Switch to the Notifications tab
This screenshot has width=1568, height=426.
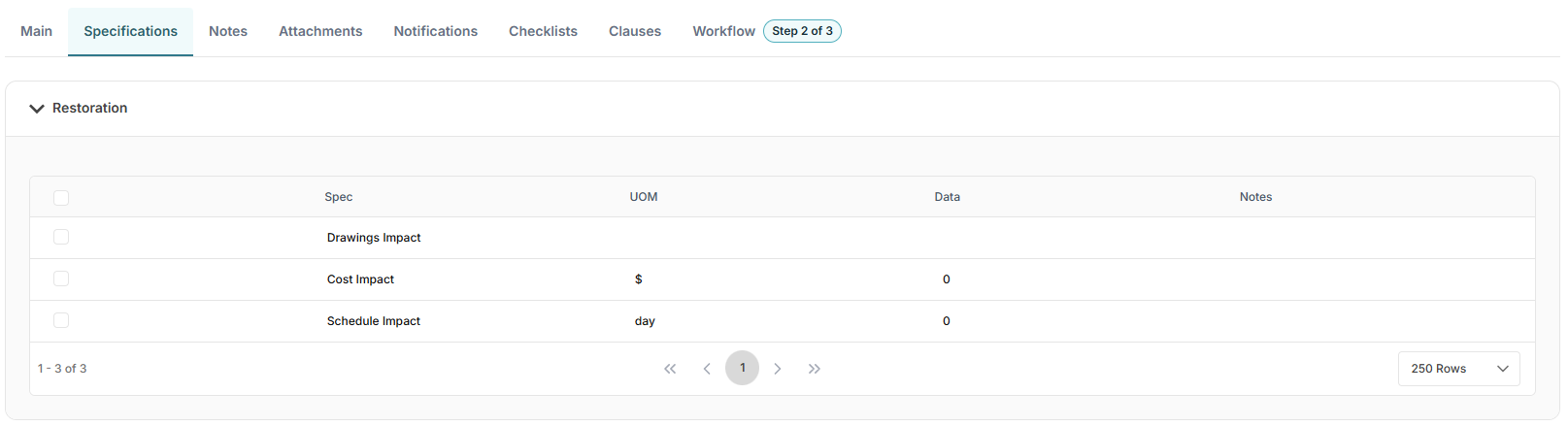tap(435, 31)
